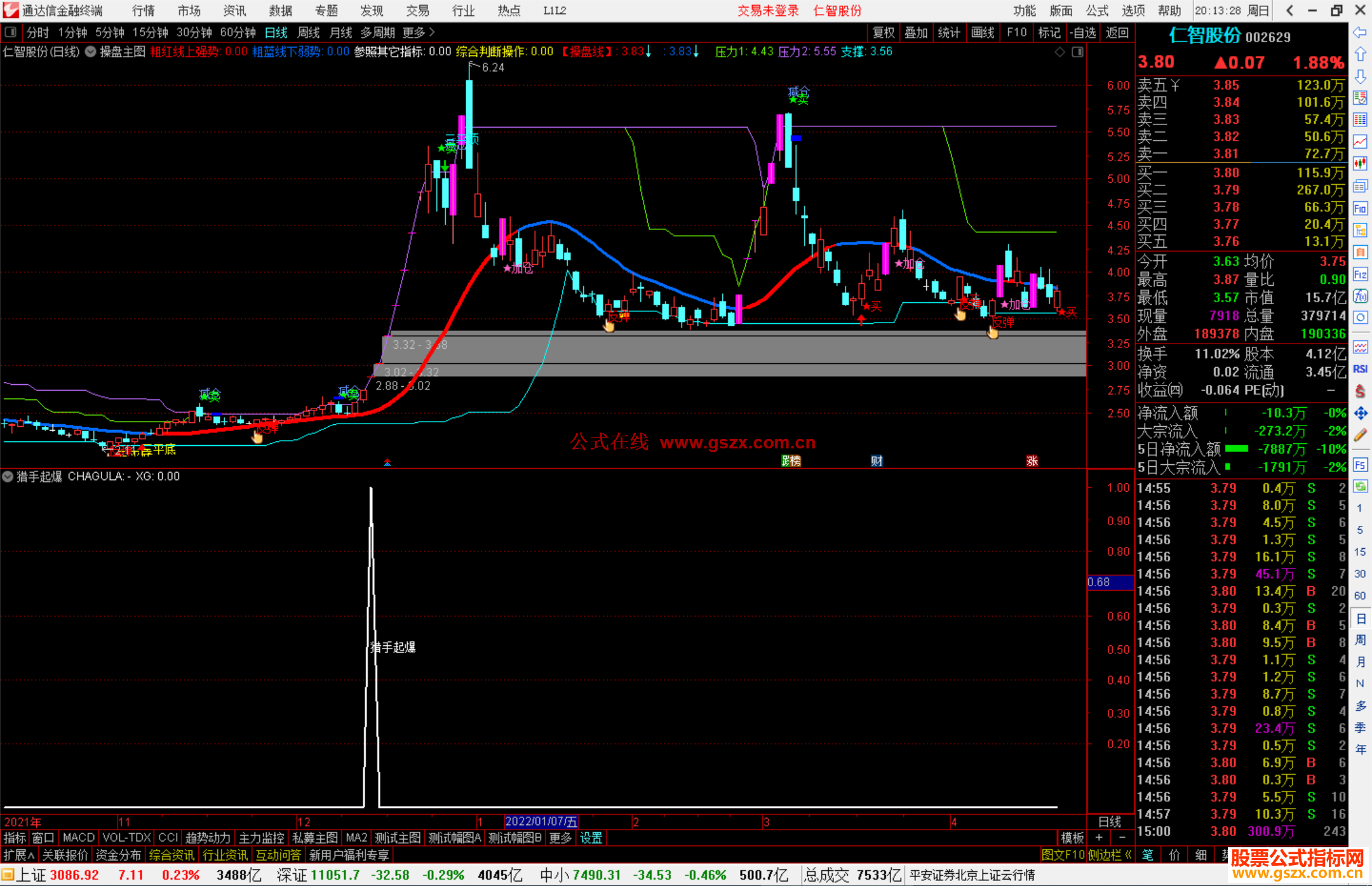Open 更多 indicator list in bottom tabs
This screenshot has width=1372, height=886.
pos(560,838)
